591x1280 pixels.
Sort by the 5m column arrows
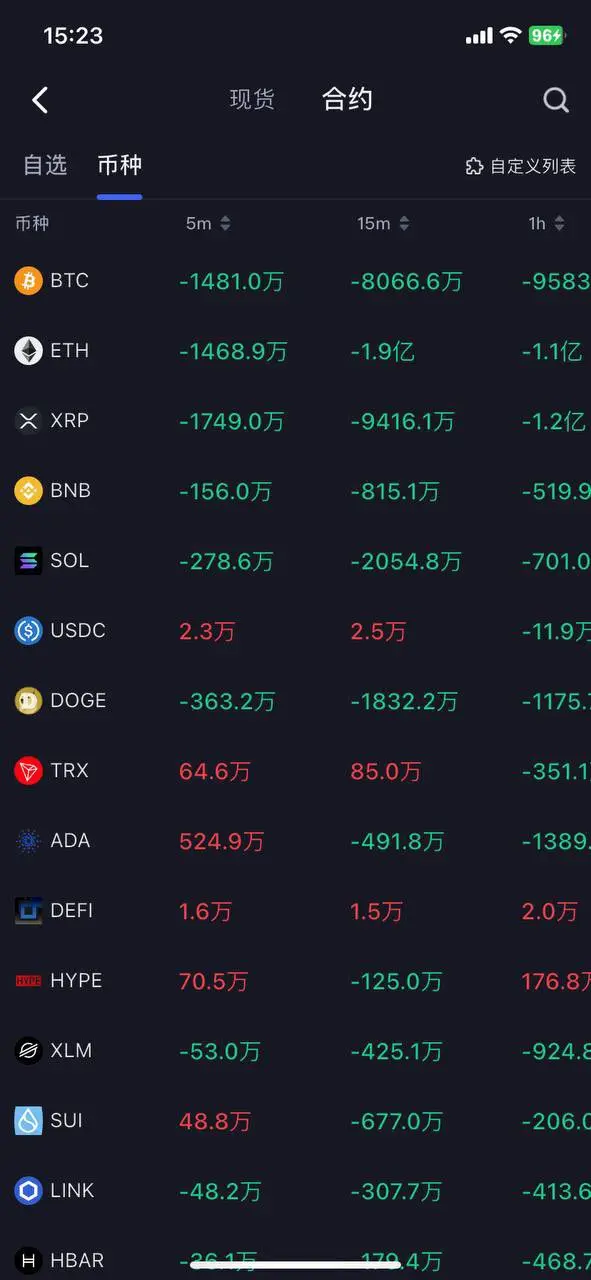pos(225,224)
